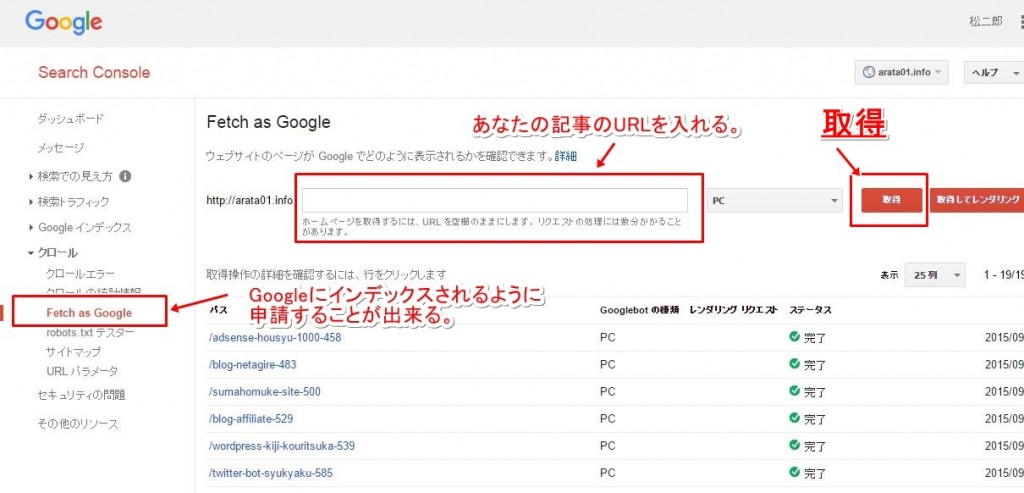Open the ヘルプ help dropdown
This screenshot has height=493, width=1024.
click(993, 72)
